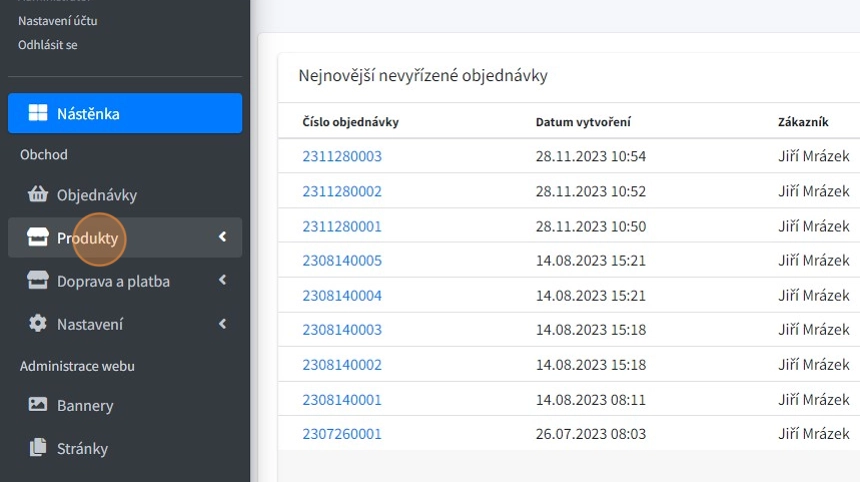This screenshot has width=860, height=482.
Task: Click the Nastavení gear icon
Action: tap(38, 324)
